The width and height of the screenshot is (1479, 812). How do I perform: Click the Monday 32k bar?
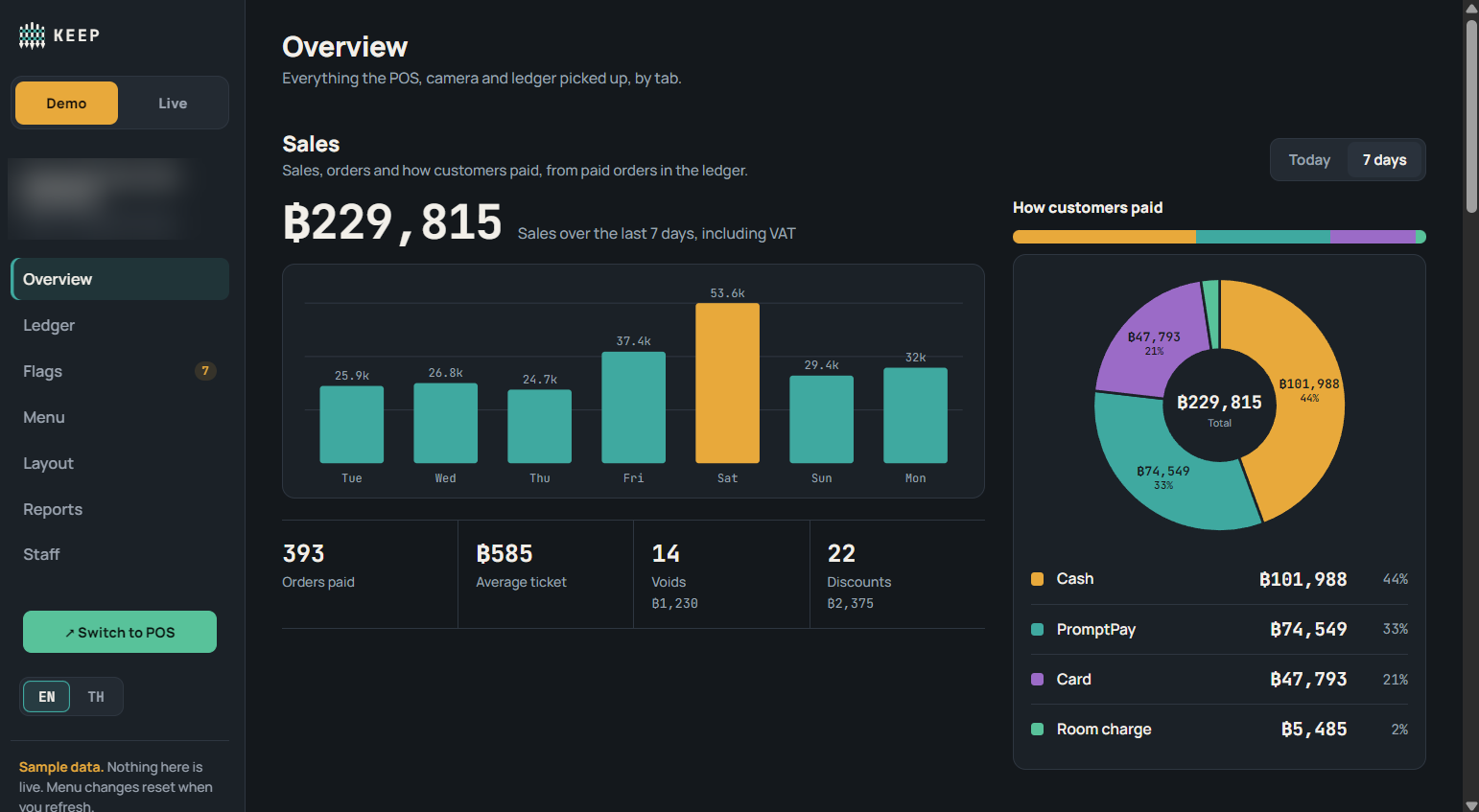click(915, 415)
